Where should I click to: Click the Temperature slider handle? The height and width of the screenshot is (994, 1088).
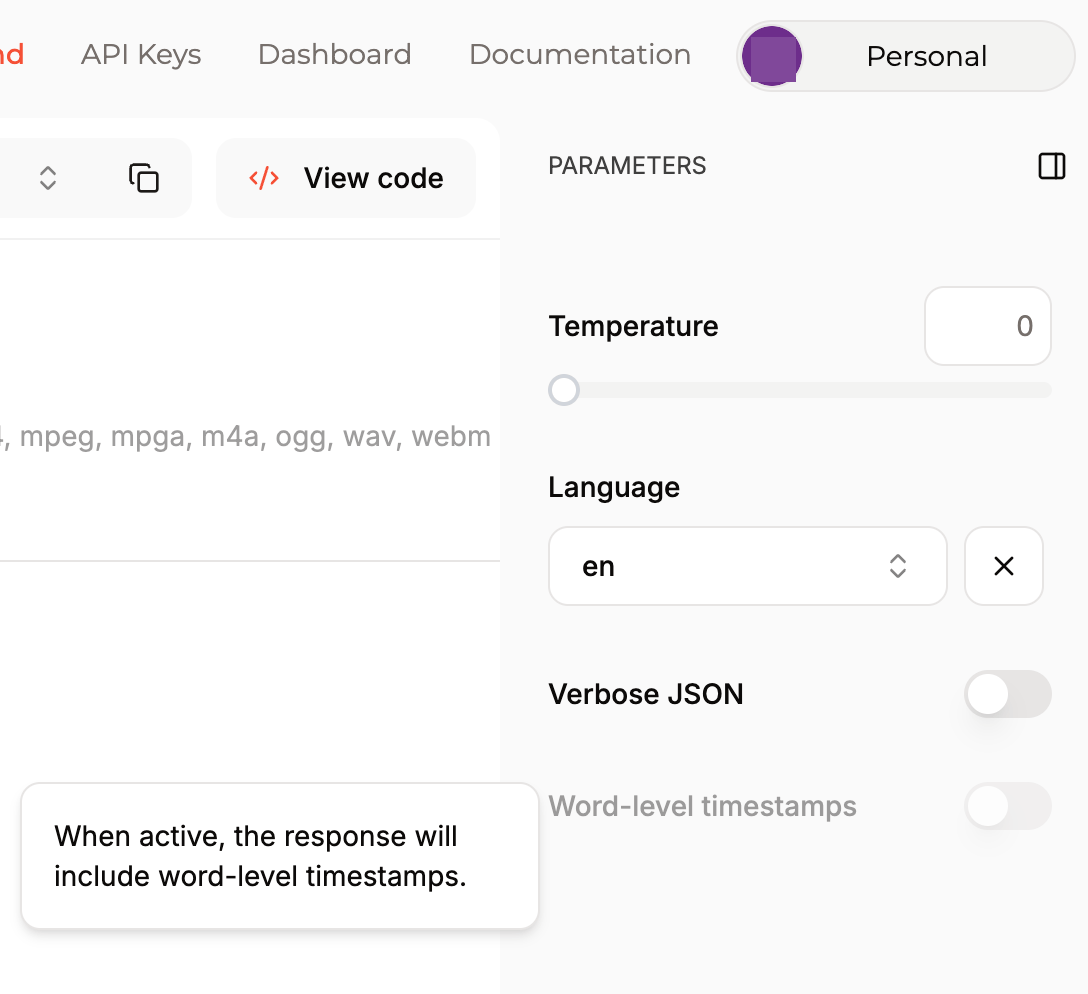point(564,390)
